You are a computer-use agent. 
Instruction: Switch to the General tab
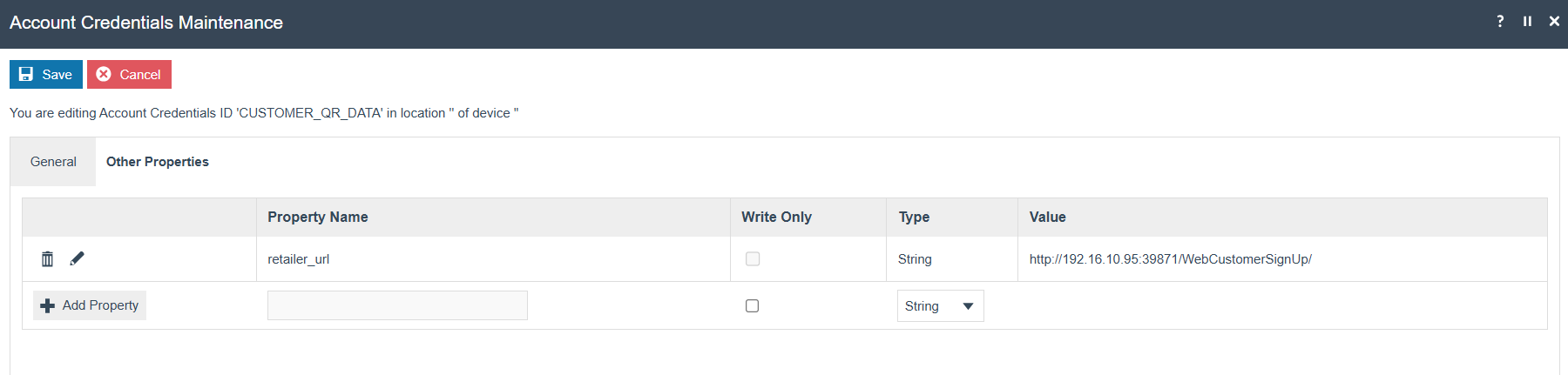click(x=53, y=162)
